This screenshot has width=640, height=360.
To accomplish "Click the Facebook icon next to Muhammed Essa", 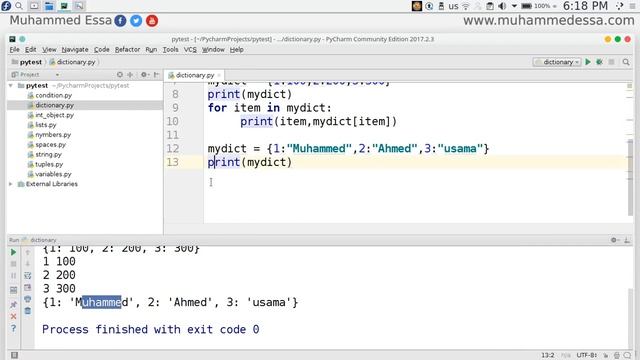I will click(x=120, y=21).
